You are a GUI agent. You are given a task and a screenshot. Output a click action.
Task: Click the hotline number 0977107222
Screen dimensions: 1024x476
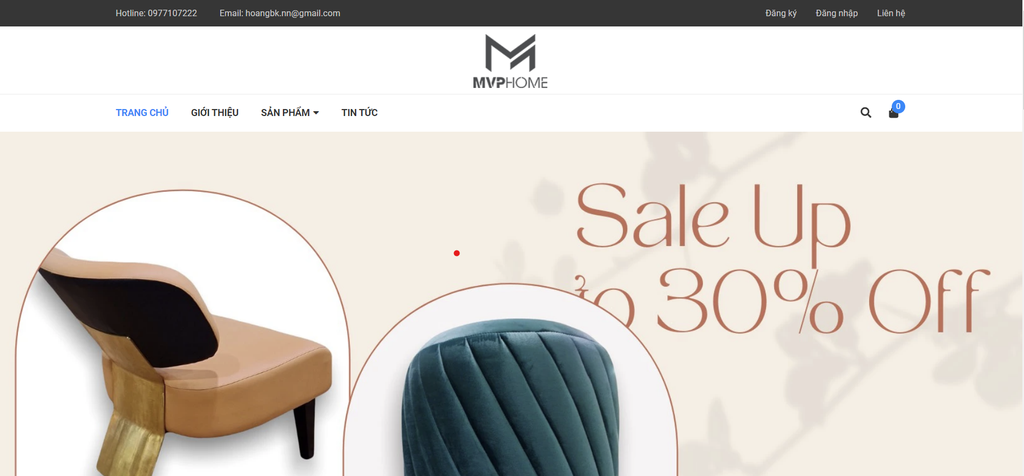coord(172,13)
